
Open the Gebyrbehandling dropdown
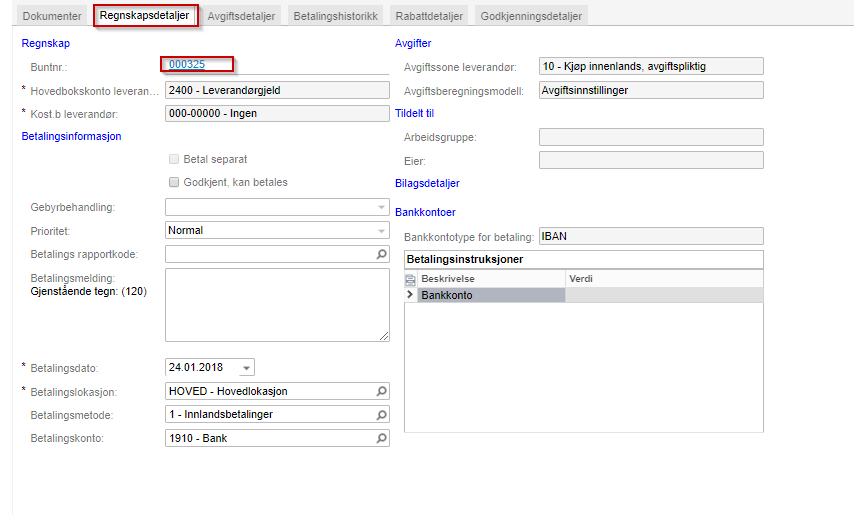pyautogui.click(x=381, y=207)
